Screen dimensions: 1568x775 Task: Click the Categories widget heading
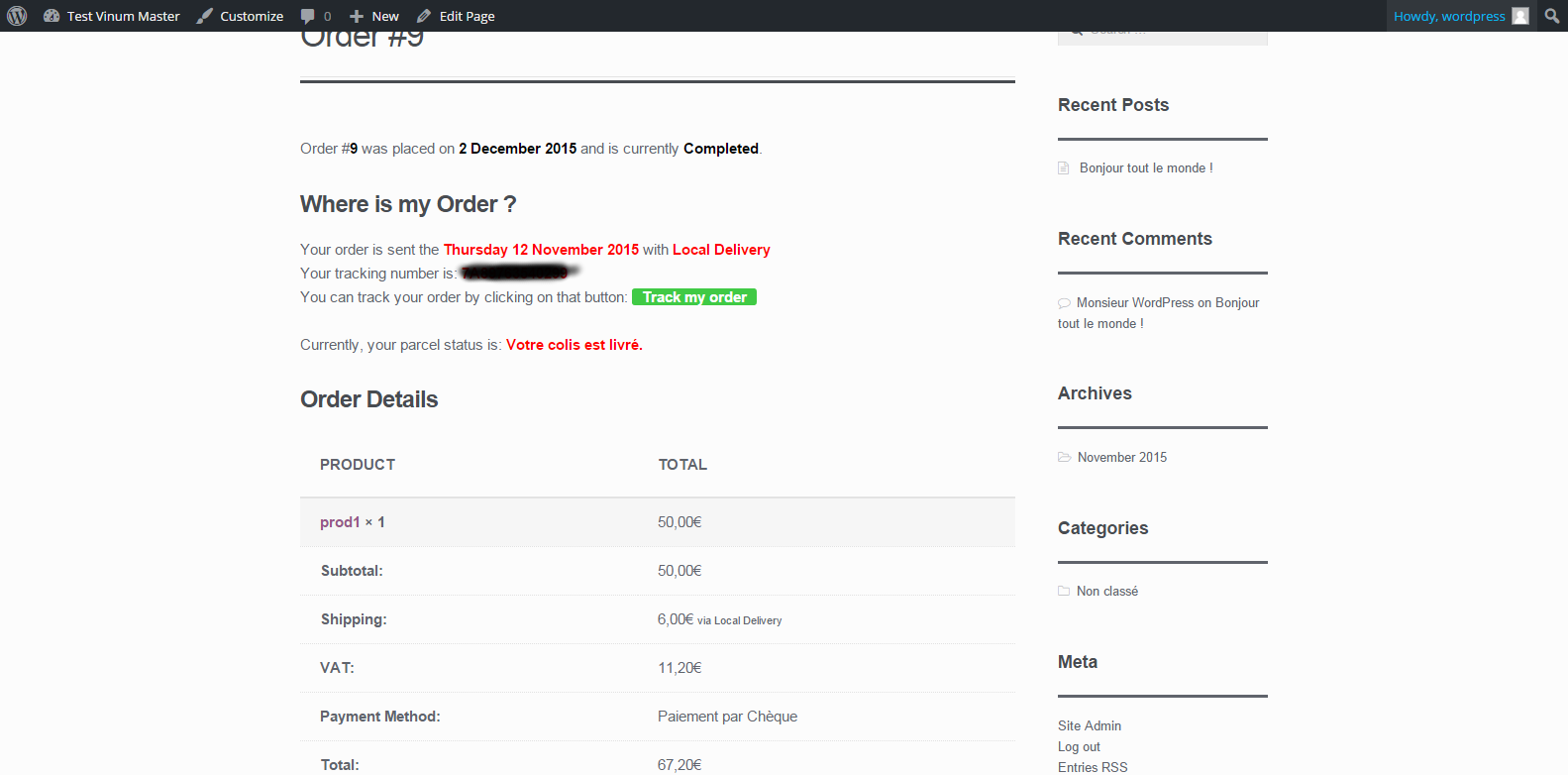pos(1102,528)
